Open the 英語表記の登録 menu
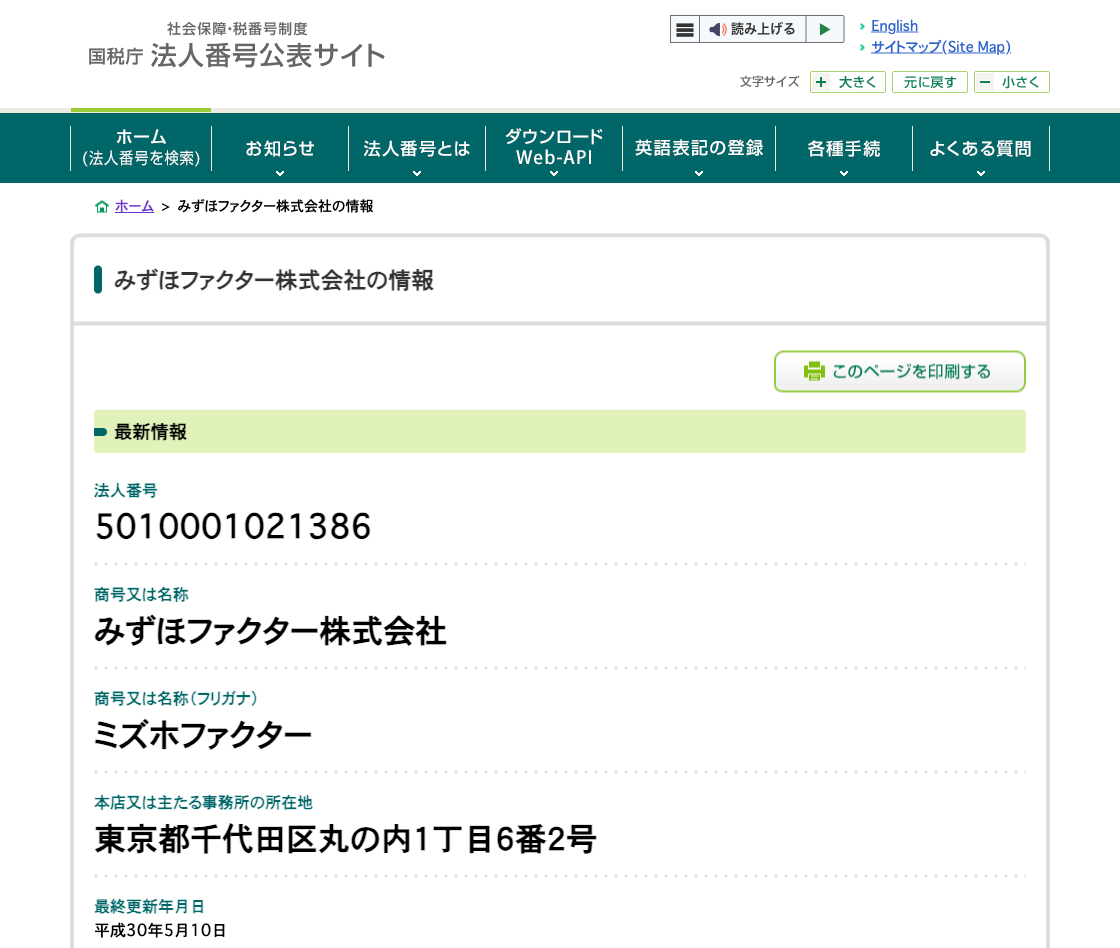This screenshot has width=1120, height=948. (x=699, y=149)
